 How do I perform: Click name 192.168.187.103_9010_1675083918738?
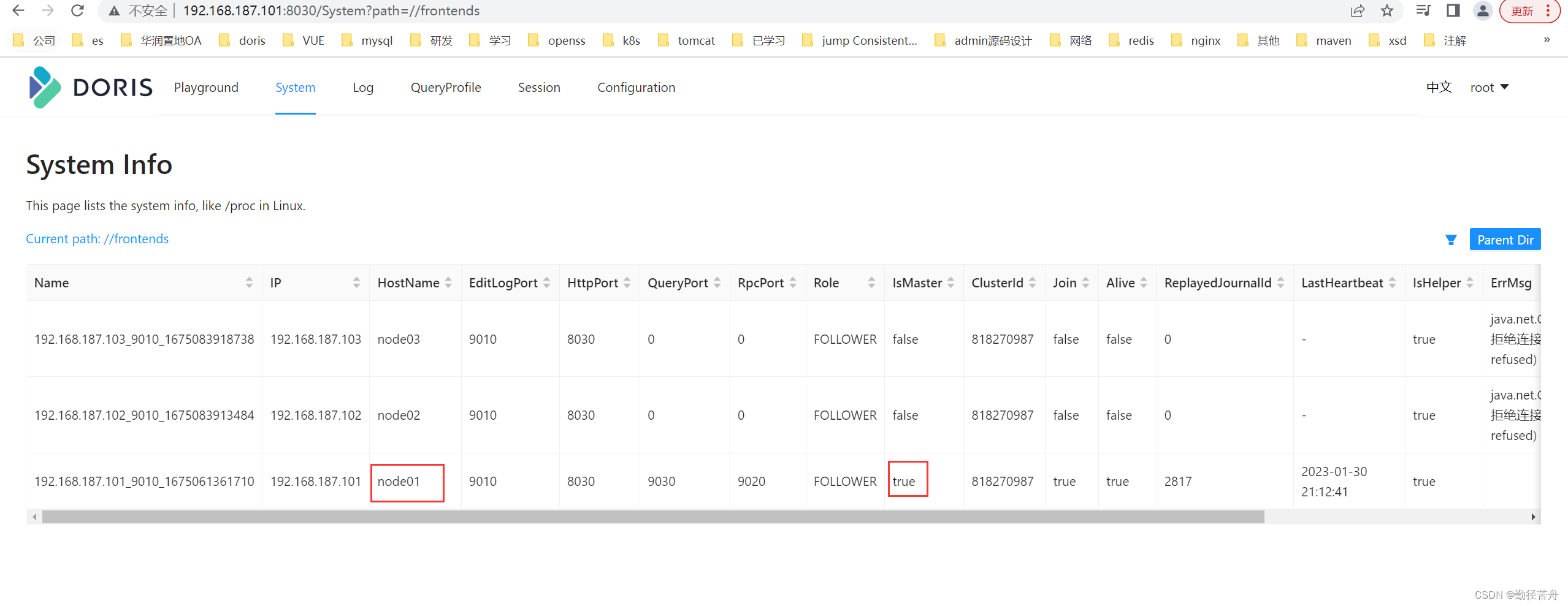[x=144, y=339]
